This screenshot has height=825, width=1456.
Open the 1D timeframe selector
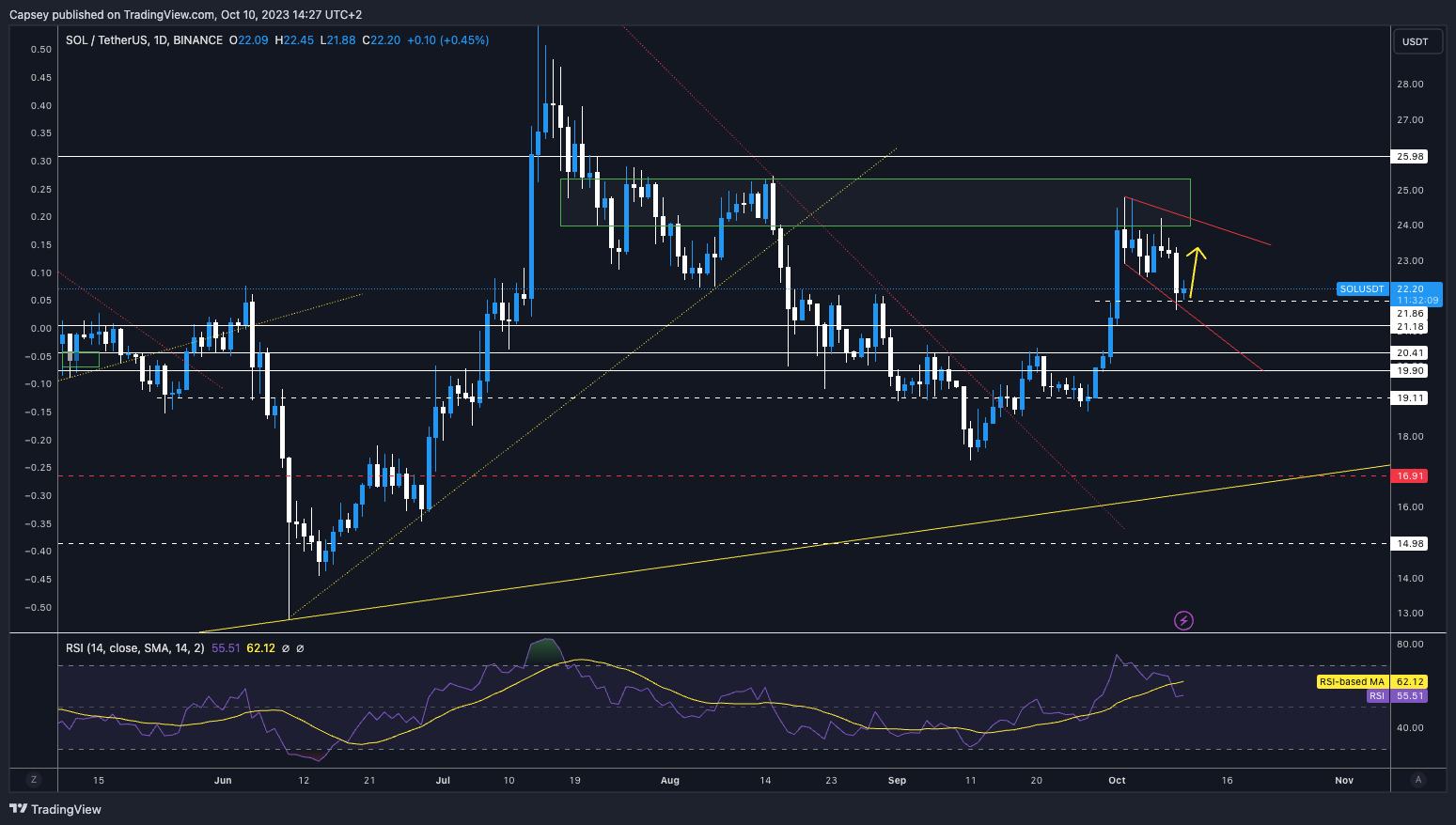(160, 40)
